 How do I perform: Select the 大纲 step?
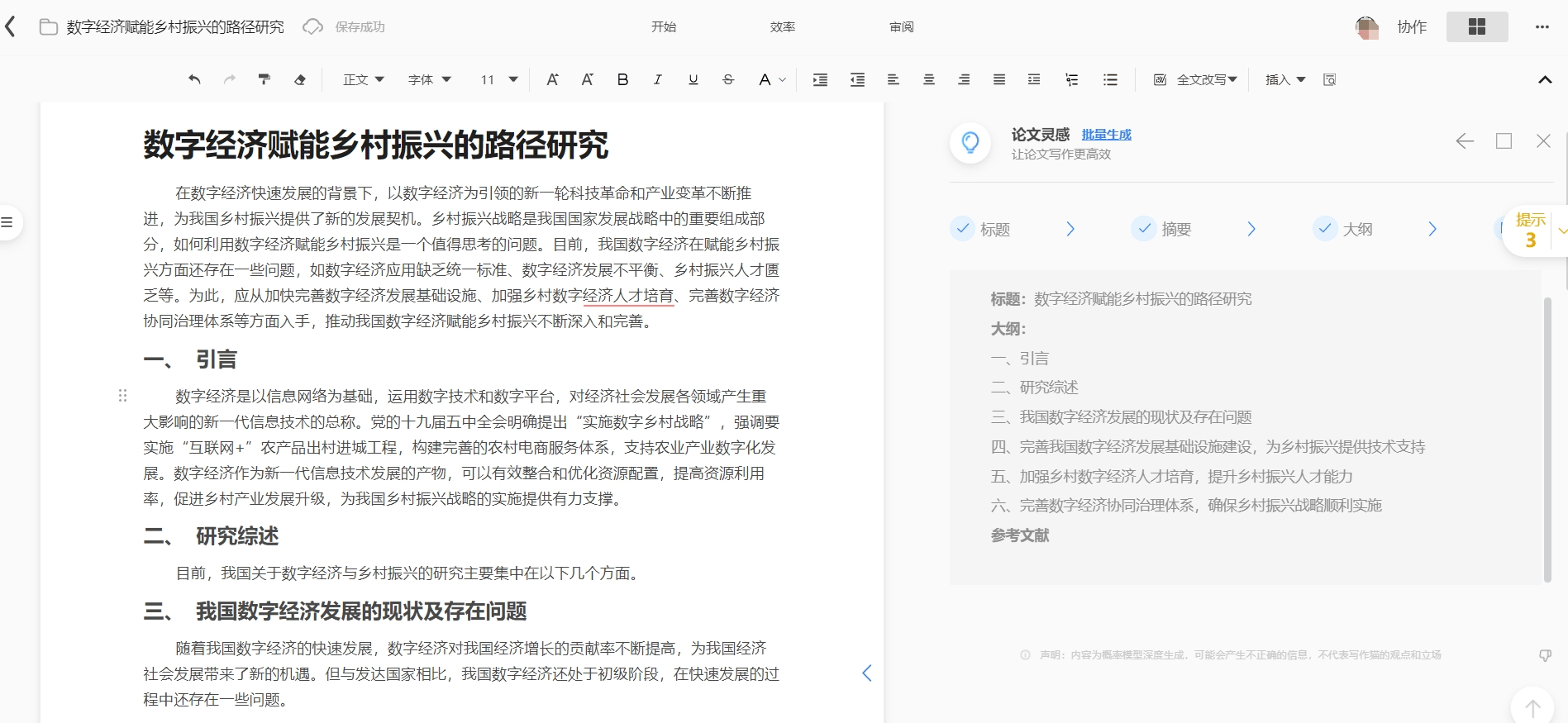[1343, 229]
